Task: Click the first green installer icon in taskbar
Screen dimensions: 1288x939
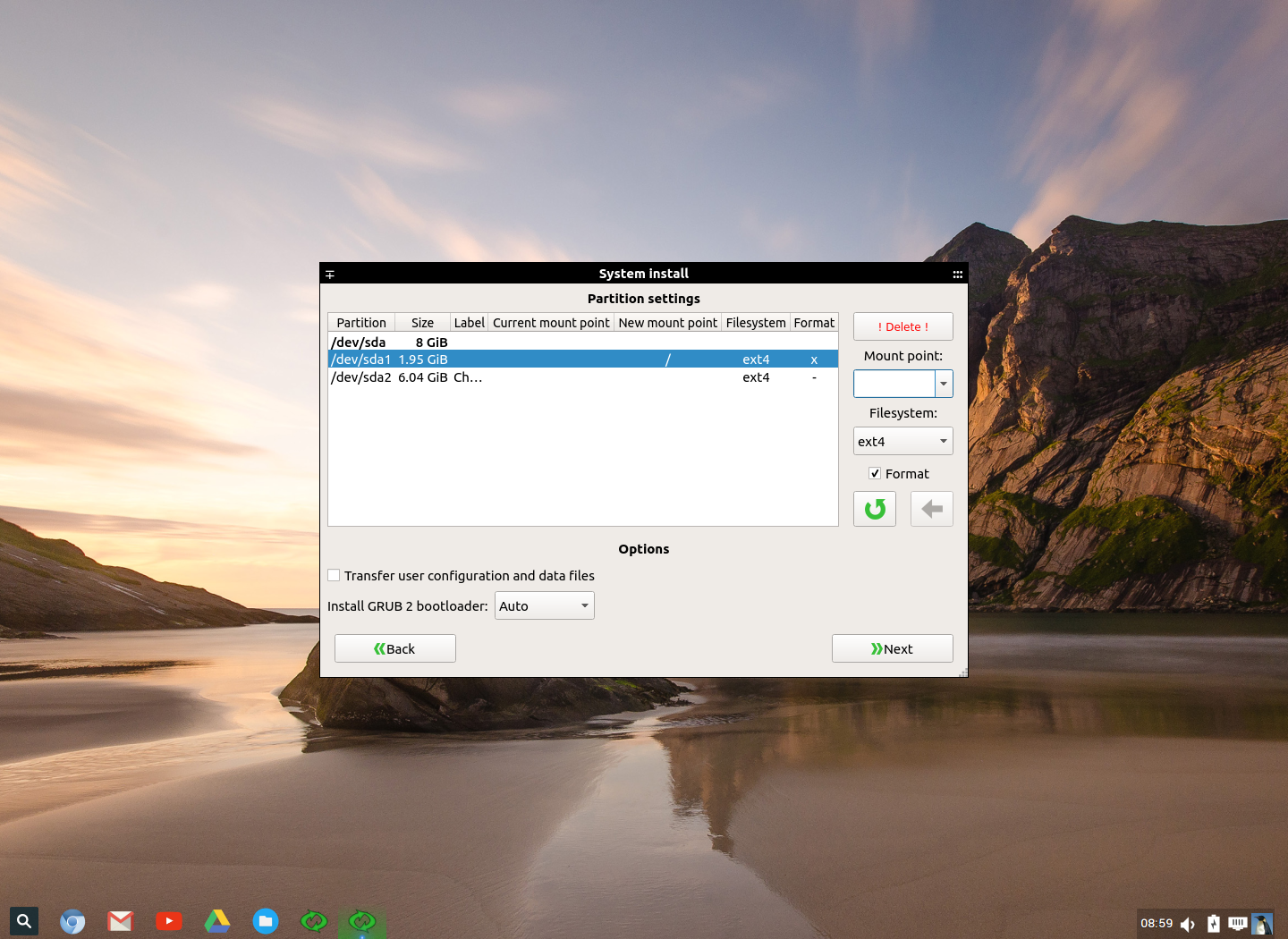Action: click(314, 921)
